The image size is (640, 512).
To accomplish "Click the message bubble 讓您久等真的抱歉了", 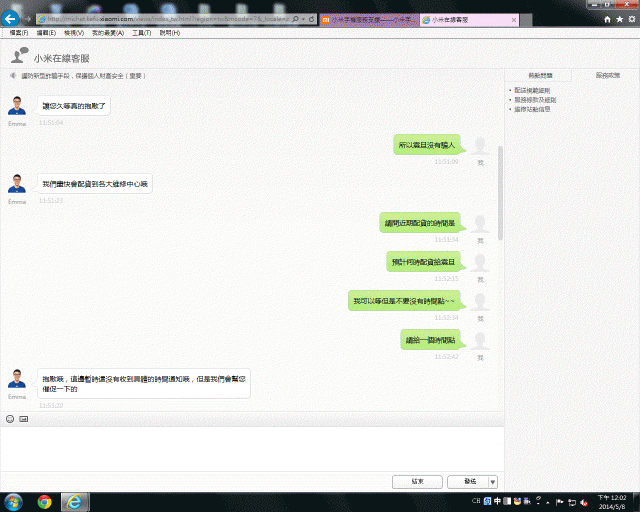I will [74, 106].
